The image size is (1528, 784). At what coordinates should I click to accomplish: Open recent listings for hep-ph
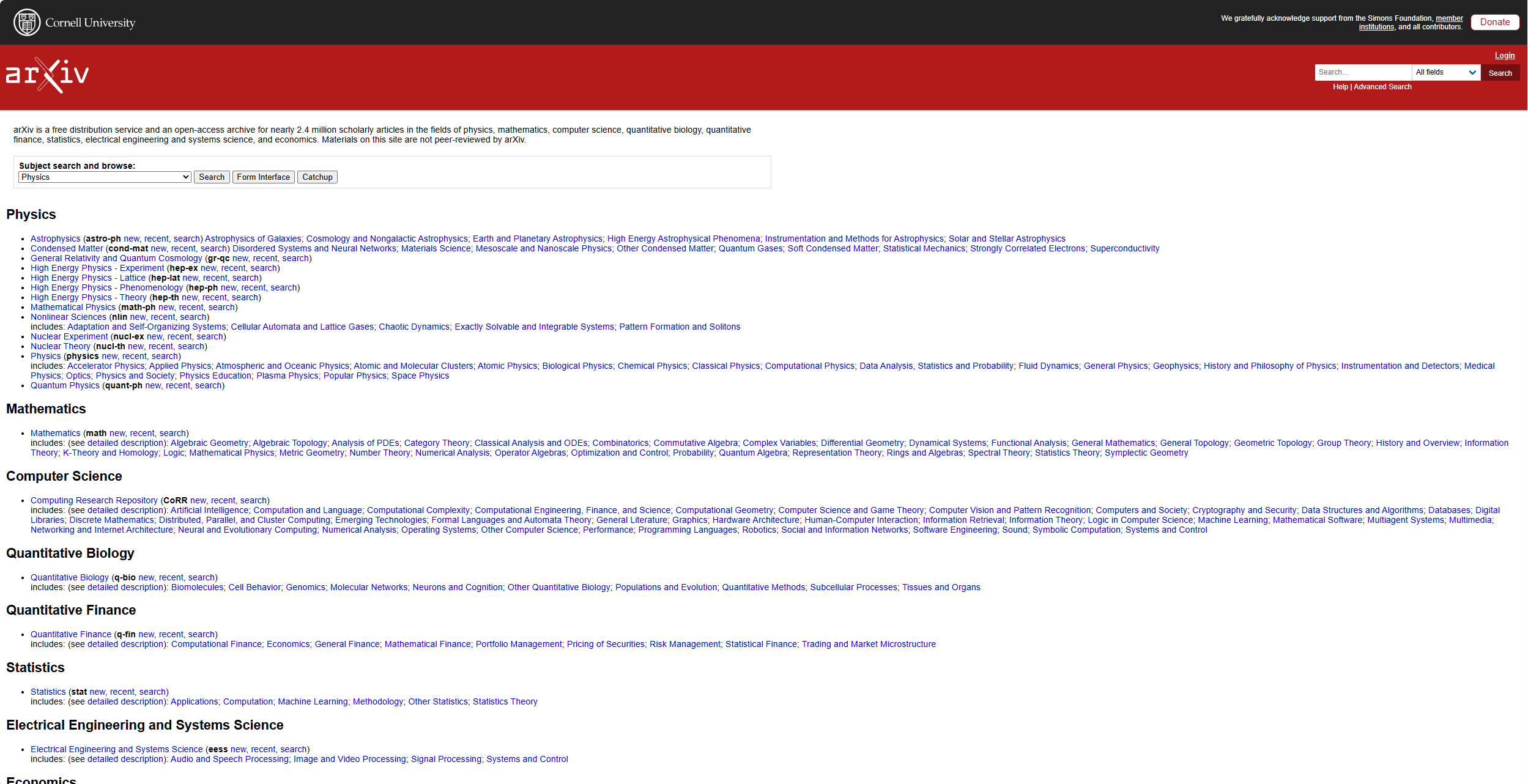coord(253,288)
